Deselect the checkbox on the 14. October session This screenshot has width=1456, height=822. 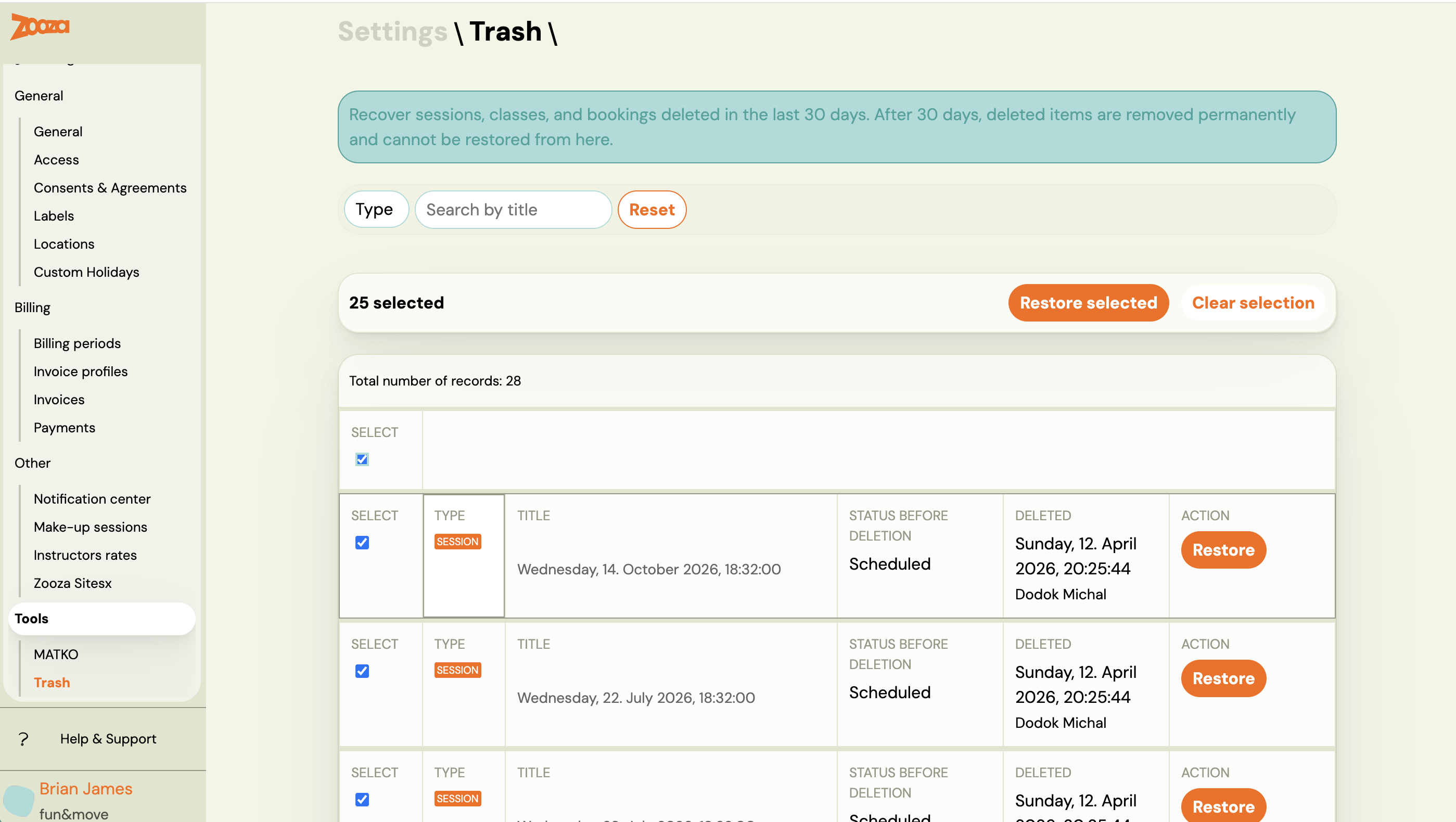pyautogui.click(x=362, y=542)
